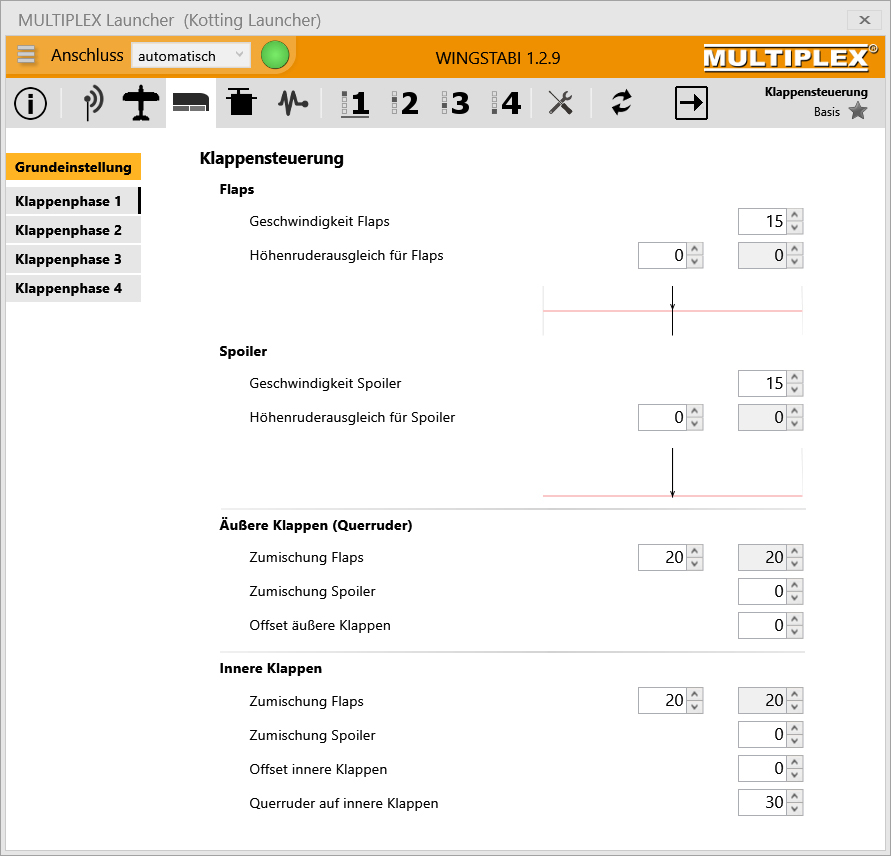Click the green connection status indicator
This screenshot has width=891, height=856.
point(275,55)
